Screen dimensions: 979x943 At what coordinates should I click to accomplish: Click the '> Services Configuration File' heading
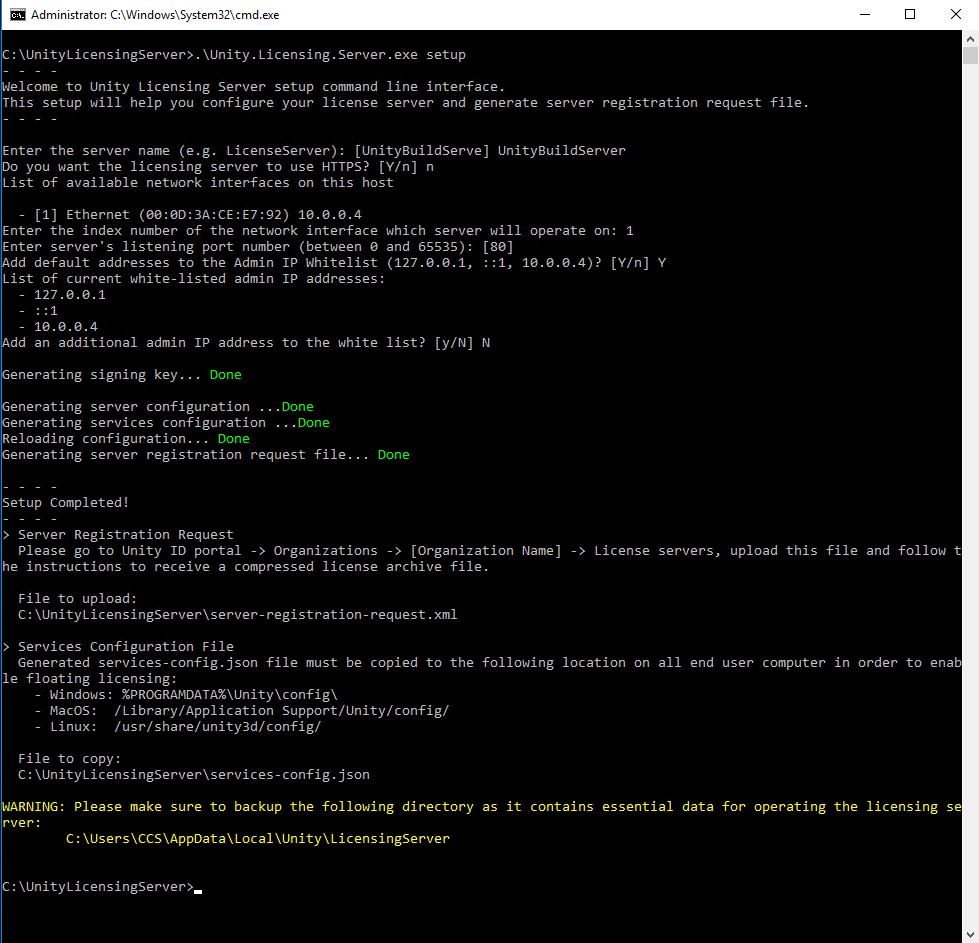(118, 647)
